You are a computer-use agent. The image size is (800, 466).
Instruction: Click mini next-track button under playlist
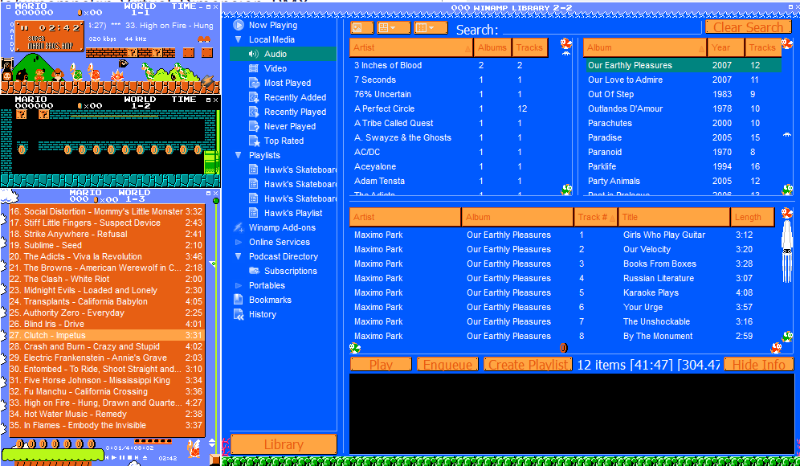click(137, 457)
